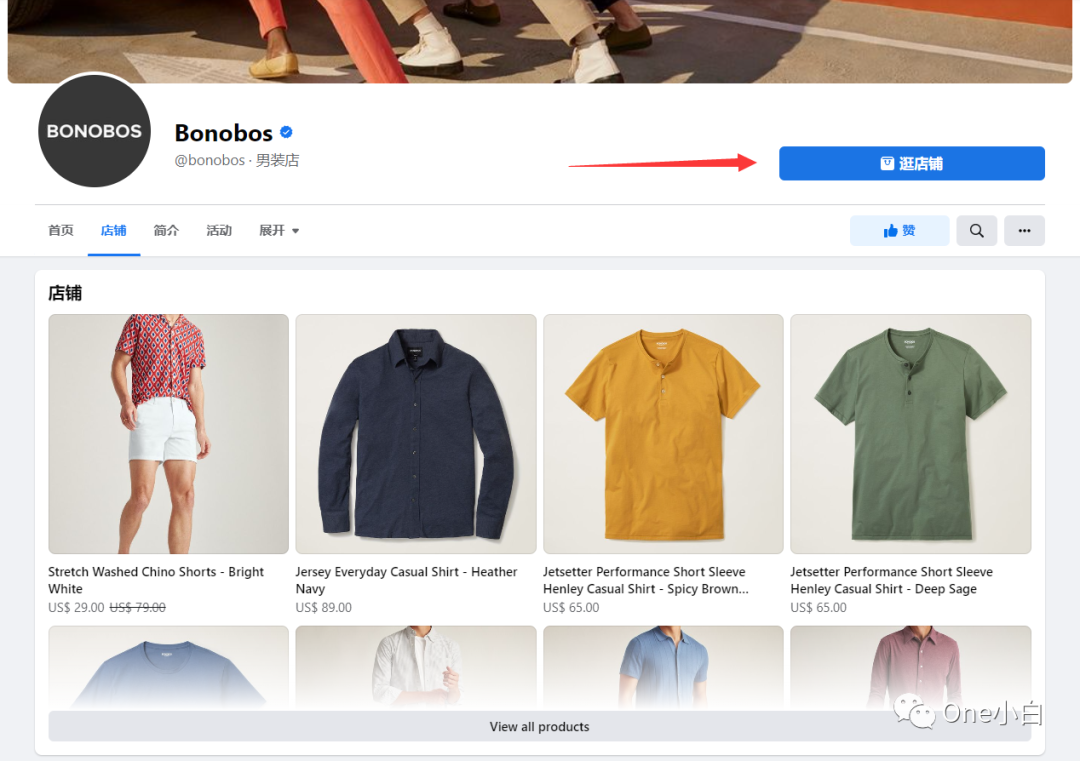Open the three-dots more options menu
This screenshot has width=1080, height=761.
[1024, 231]
